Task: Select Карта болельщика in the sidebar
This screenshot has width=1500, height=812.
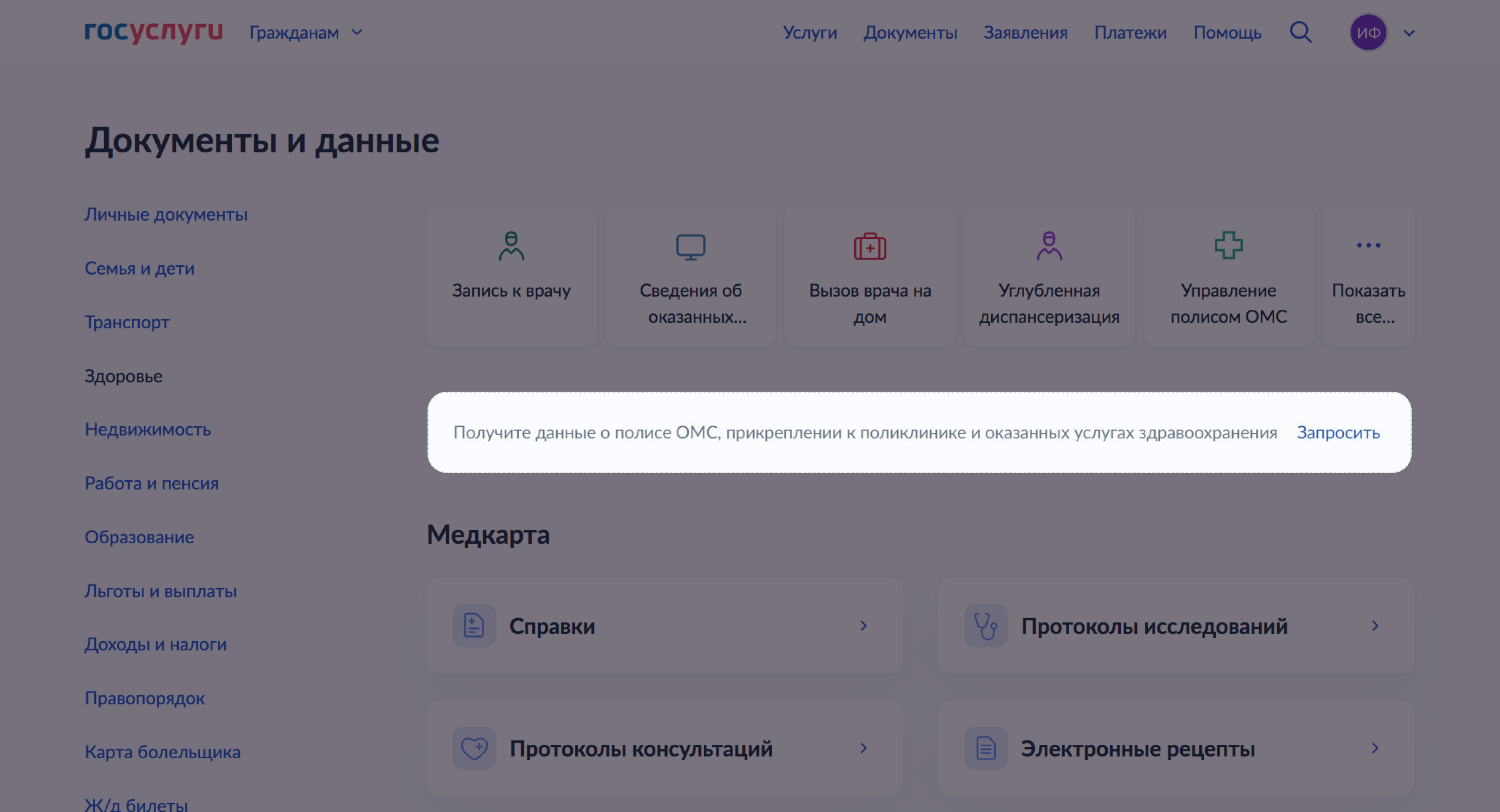Action: click(162, 752)
